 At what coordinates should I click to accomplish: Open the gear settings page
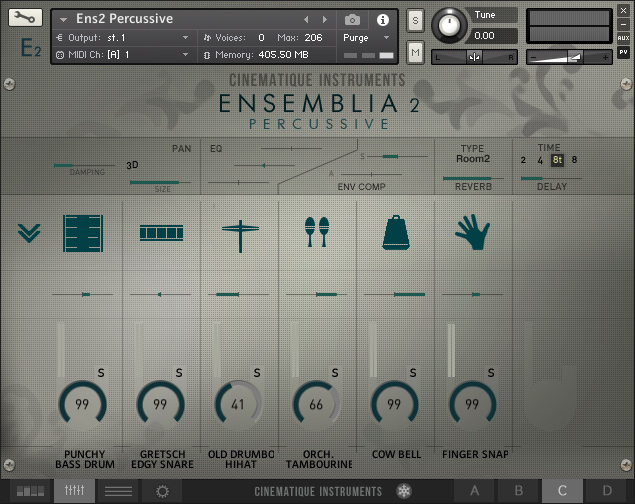pos(162,491)
